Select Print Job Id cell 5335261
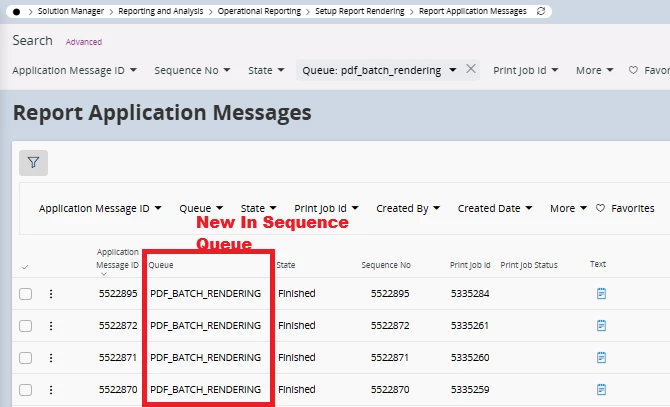The width and height of the screenshot is (670, 407). click(x=470, y=325)
